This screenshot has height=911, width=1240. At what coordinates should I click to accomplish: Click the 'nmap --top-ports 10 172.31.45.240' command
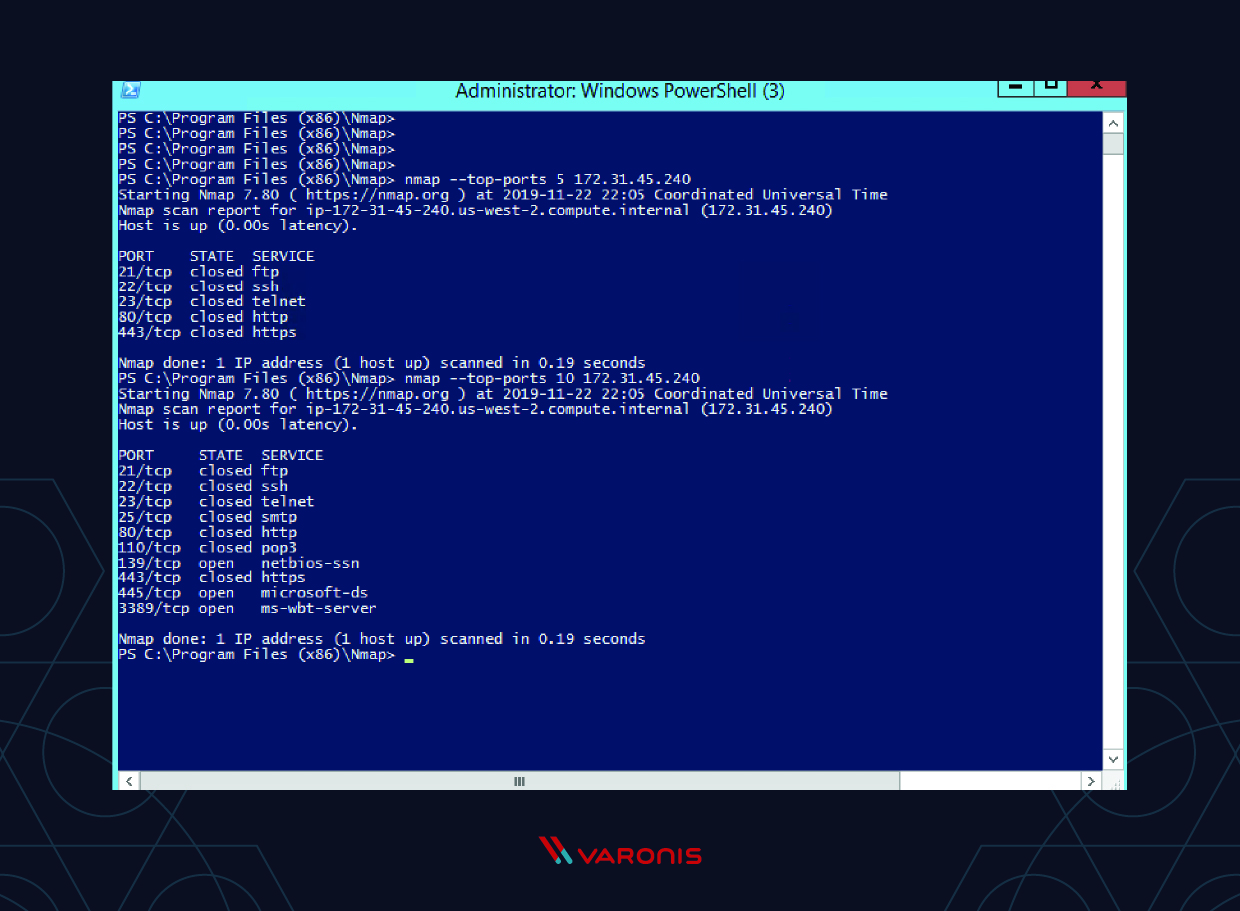(552, 379)
